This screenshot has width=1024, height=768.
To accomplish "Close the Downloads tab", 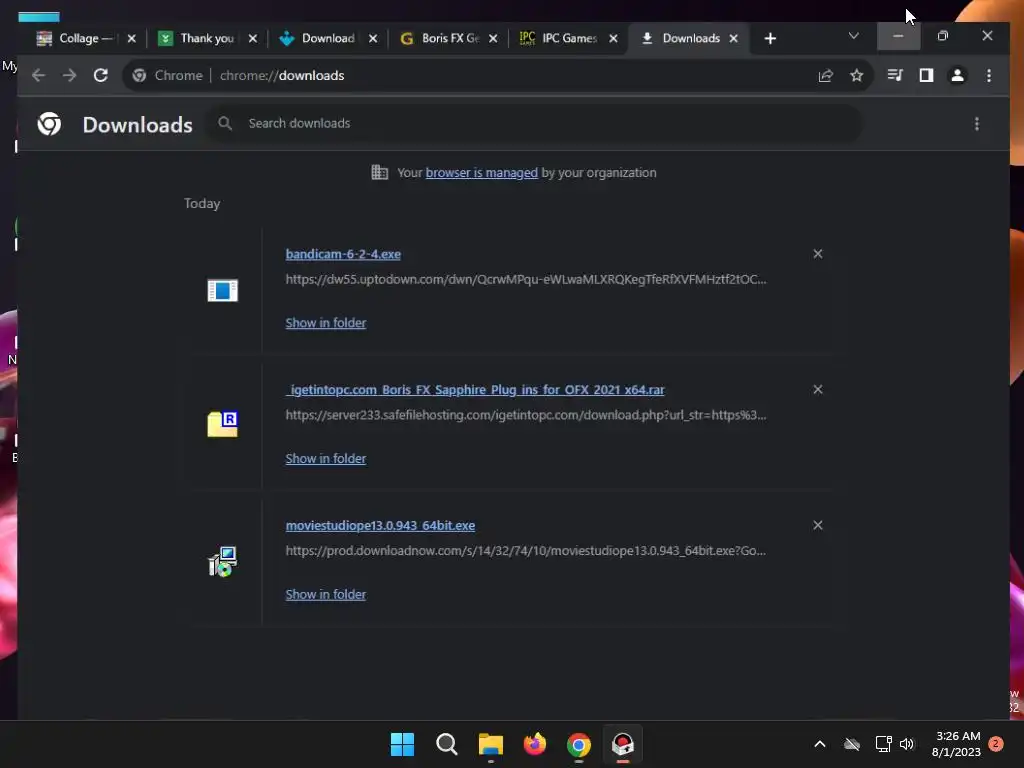I will 733,39.
